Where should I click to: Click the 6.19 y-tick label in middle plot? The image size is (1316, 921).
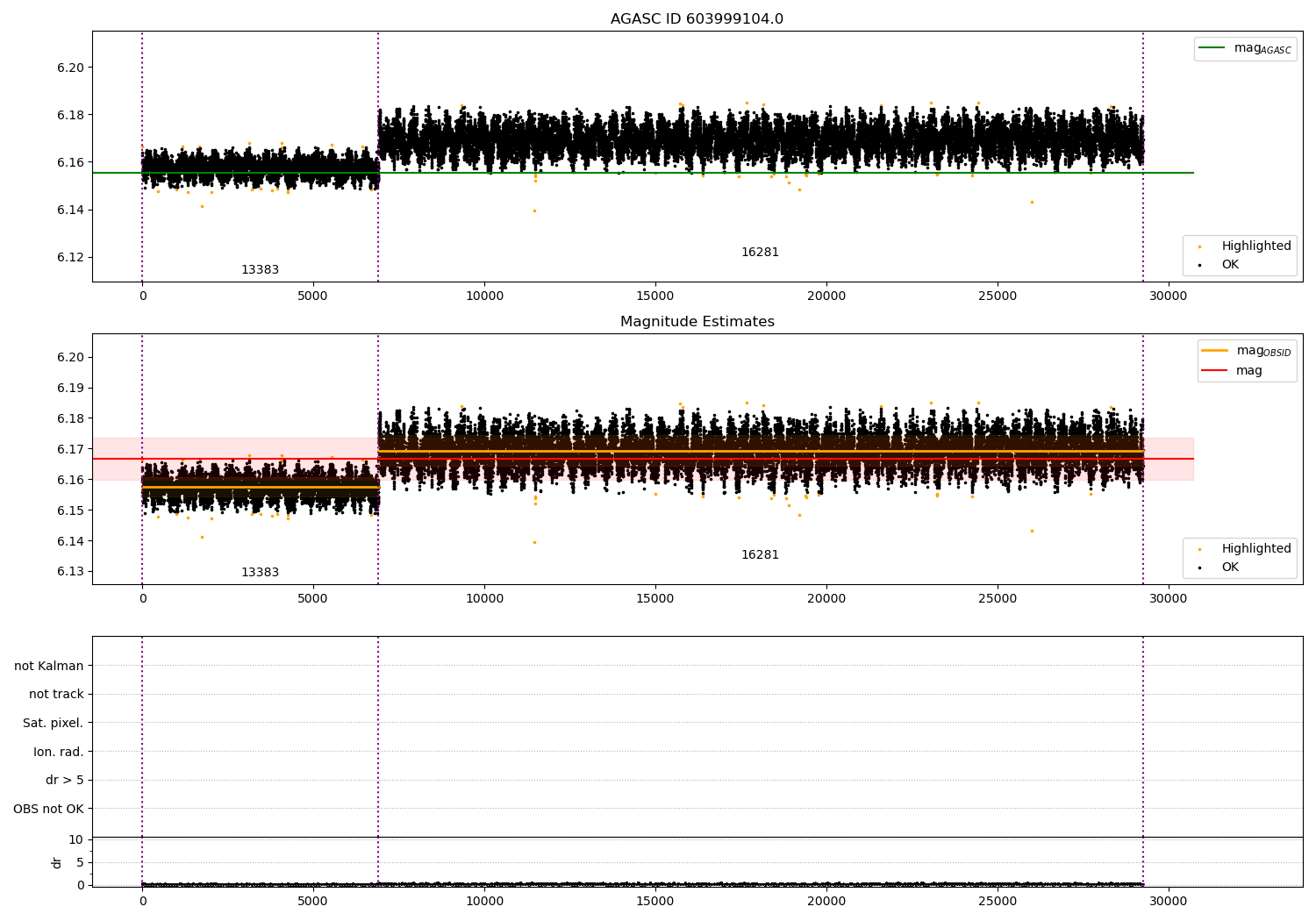click(x=70, y=388)
